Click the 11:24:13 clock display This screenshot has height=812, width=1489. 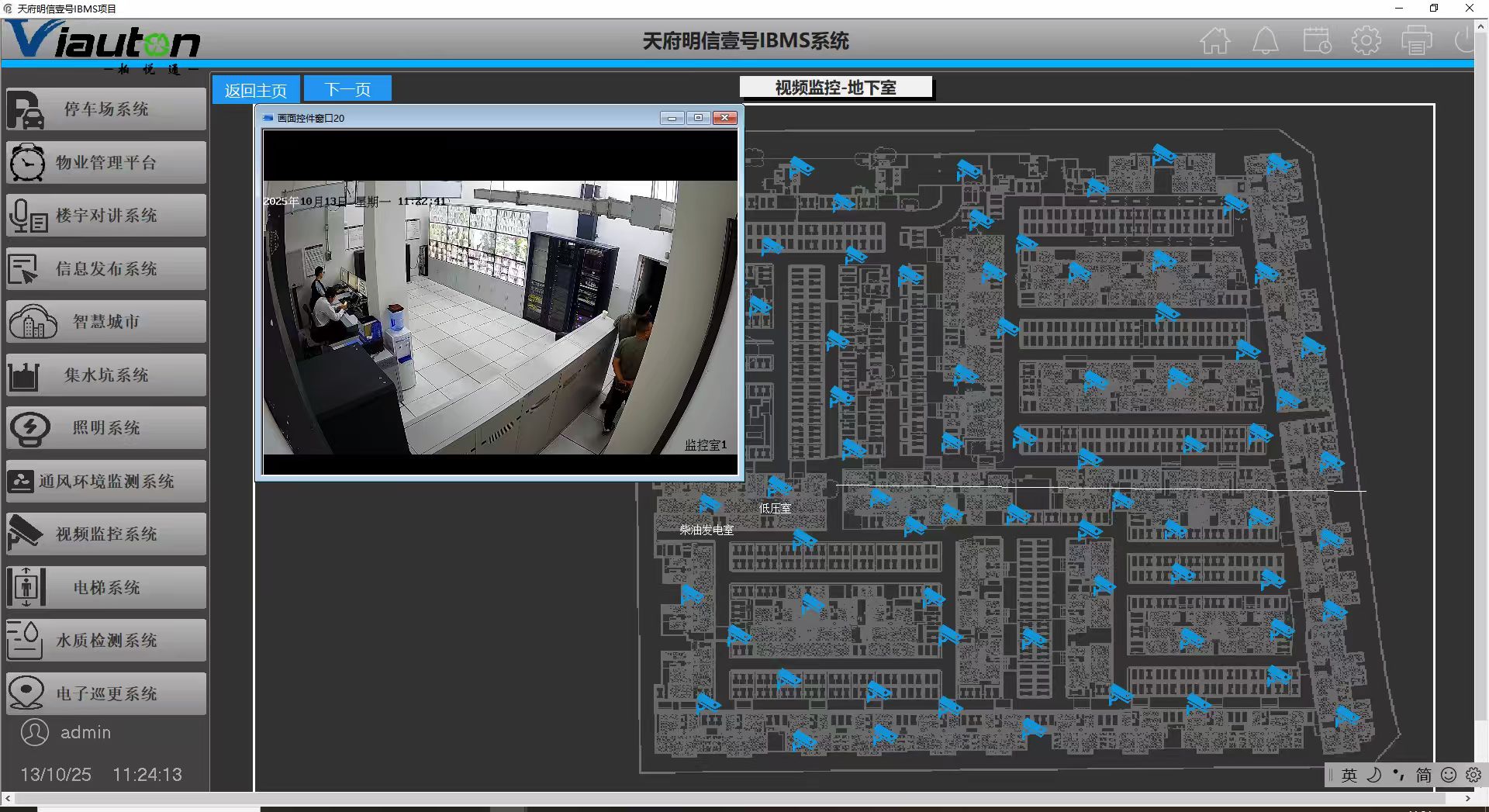147,775
